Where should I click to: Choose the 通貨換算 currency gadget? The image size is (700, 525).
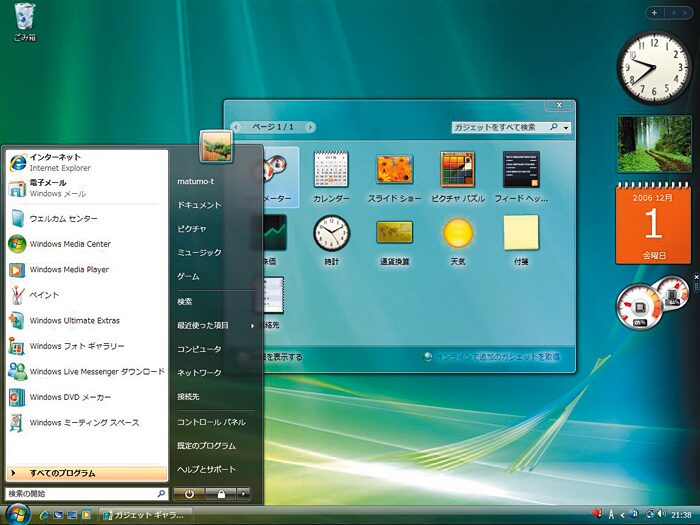(x=394, y=233)
